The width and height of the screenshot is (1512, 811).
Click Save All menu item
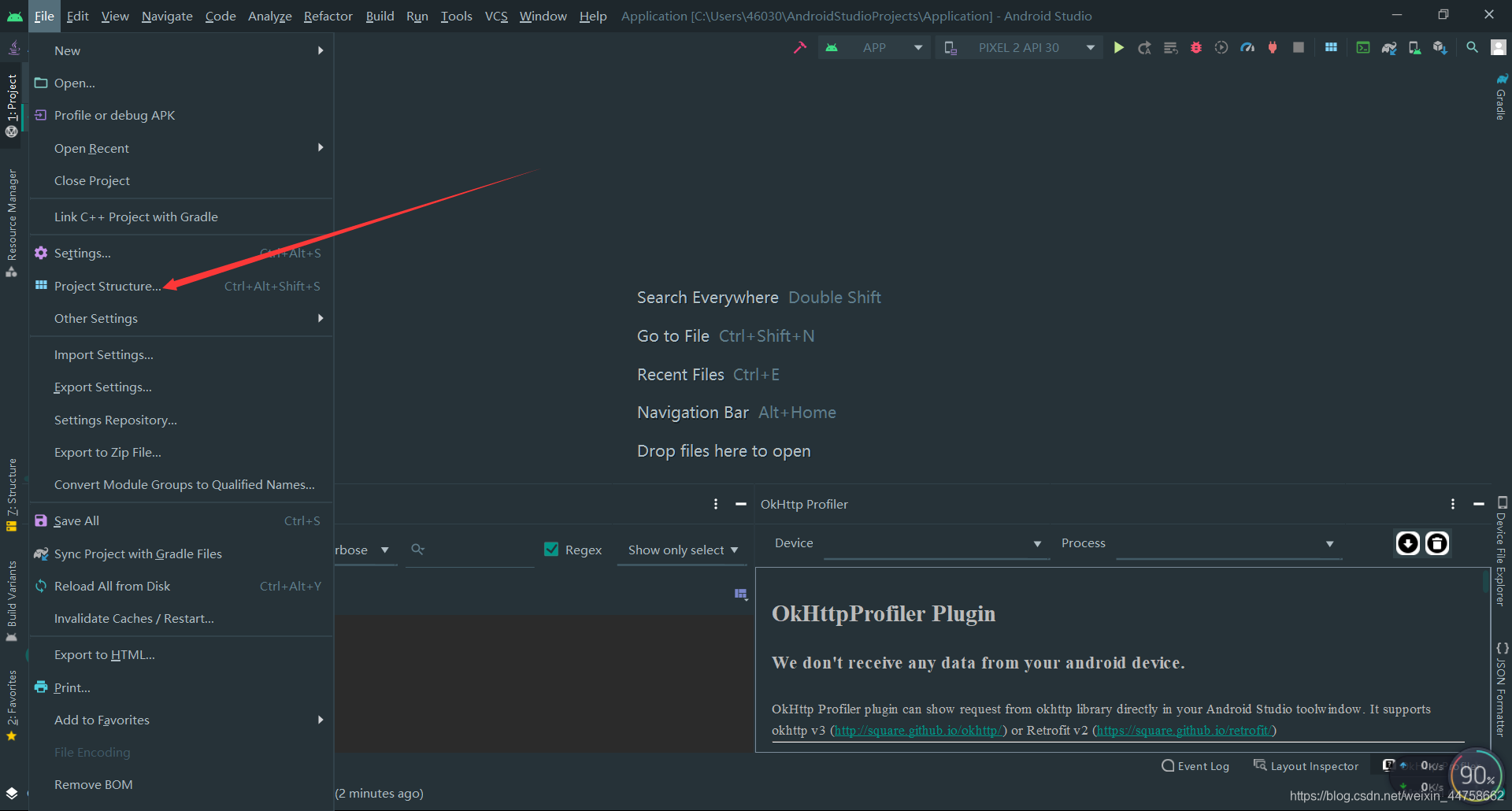(x=182, y=520)
